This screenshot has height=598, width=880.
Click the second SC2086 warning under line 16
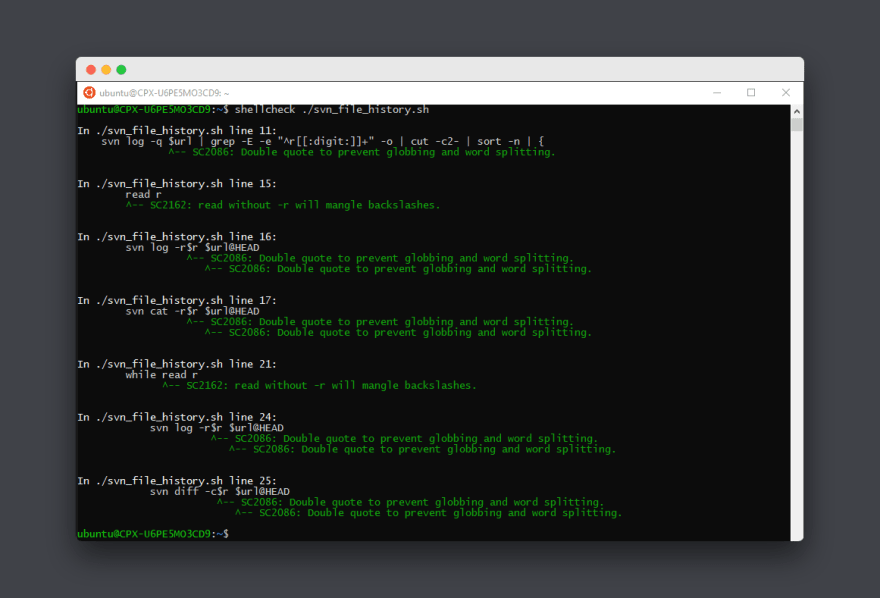click(x=398, y=269)
